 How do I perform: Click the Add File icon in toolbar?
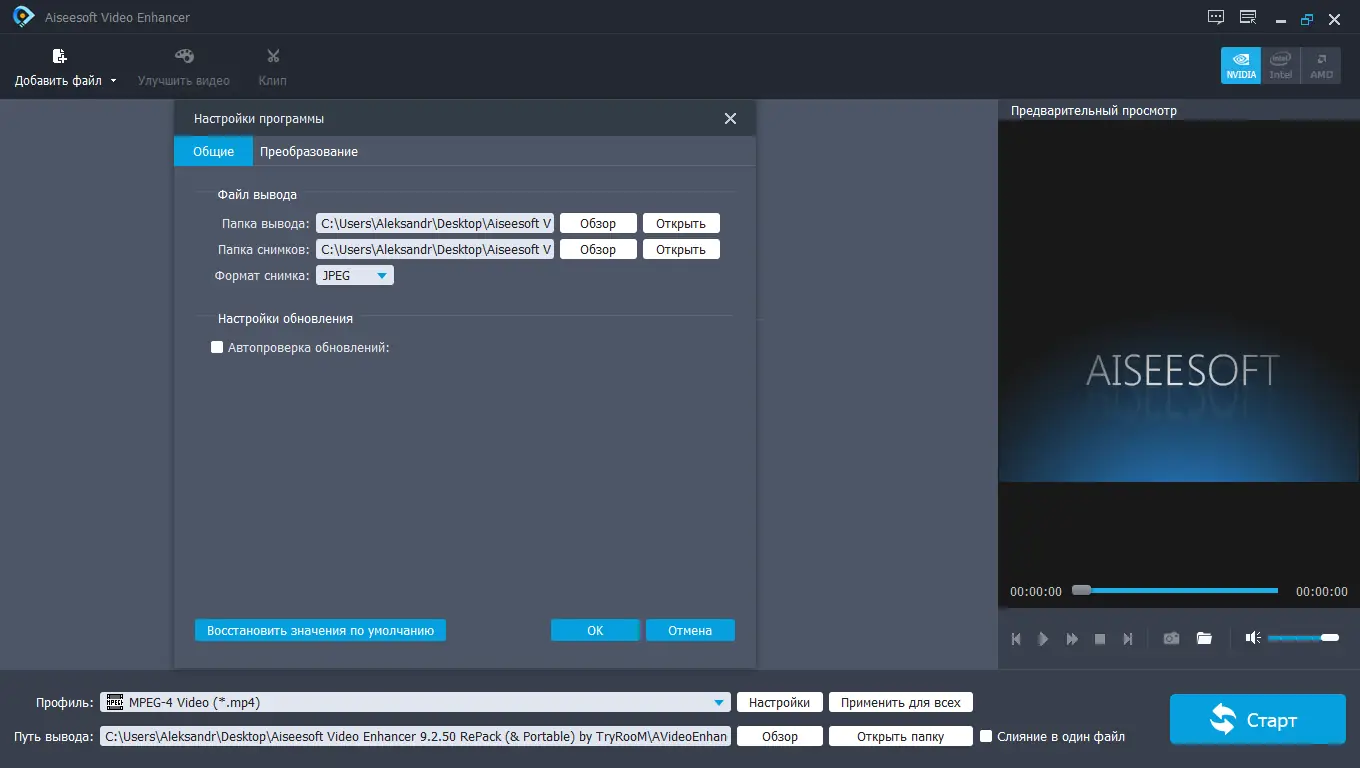pyautogui.click(x=59, y=57)
